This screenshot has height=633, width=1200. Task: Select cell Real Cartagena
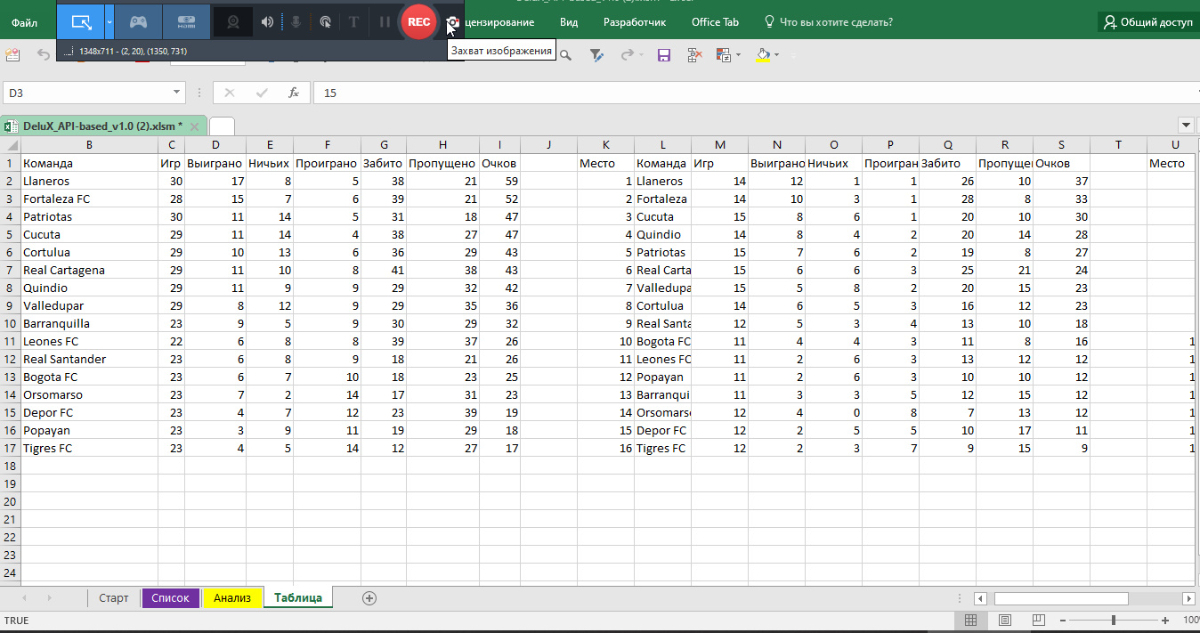coord(88,270)
